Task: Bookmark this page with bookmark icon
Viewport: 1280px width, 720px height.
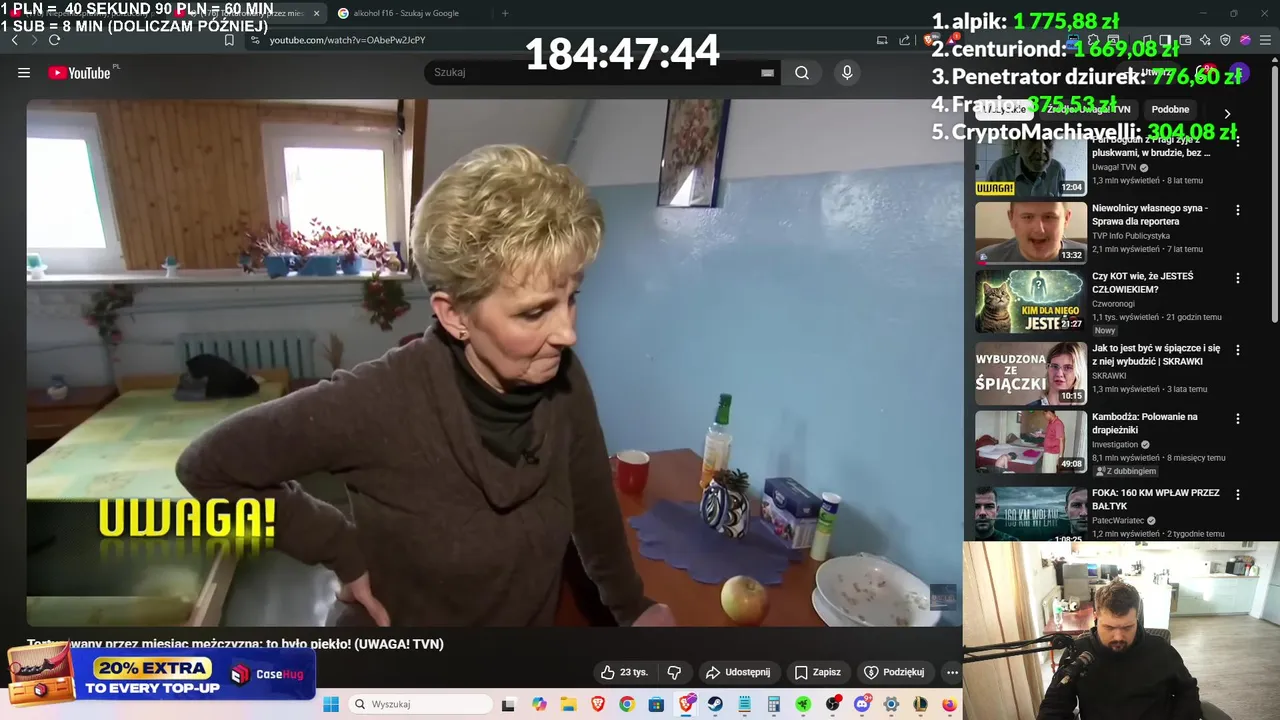Action: pos(229,40)
